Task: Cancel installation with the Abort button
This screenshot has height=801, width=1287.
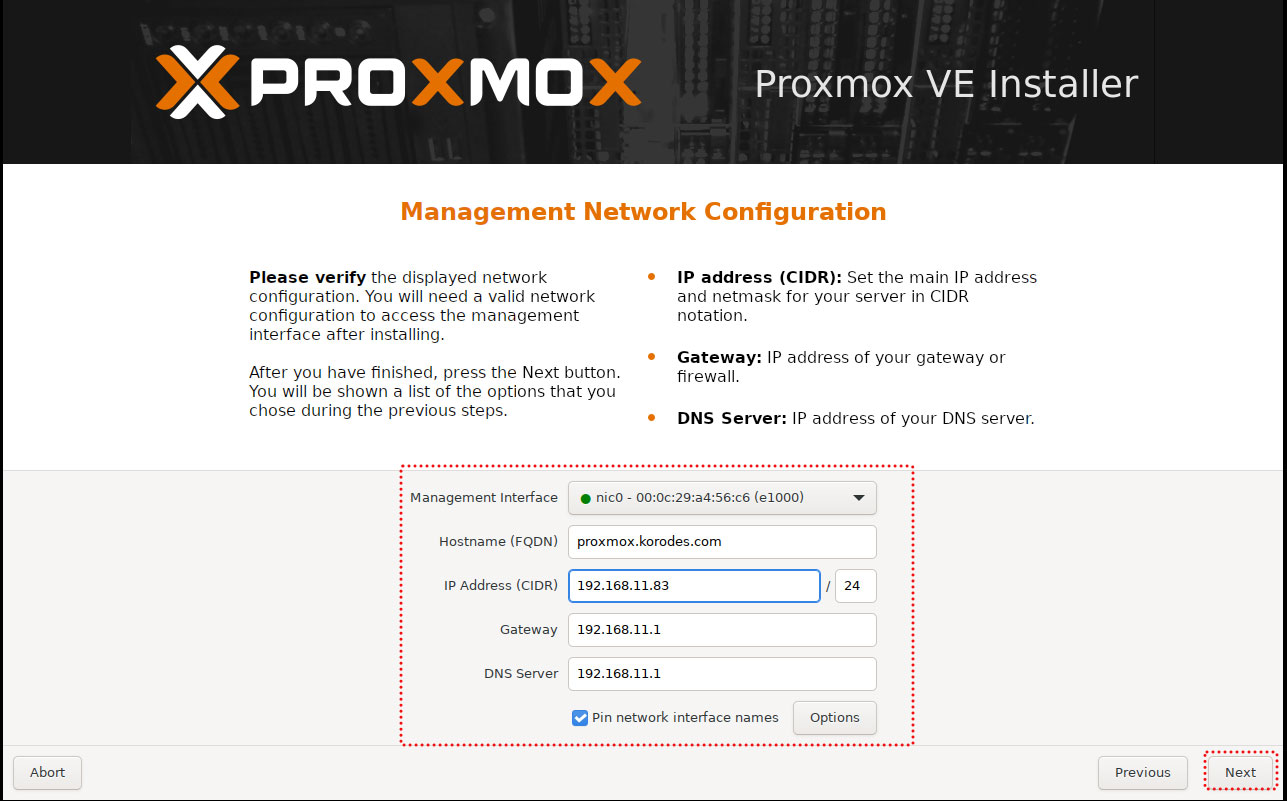Action: (47, 772)
